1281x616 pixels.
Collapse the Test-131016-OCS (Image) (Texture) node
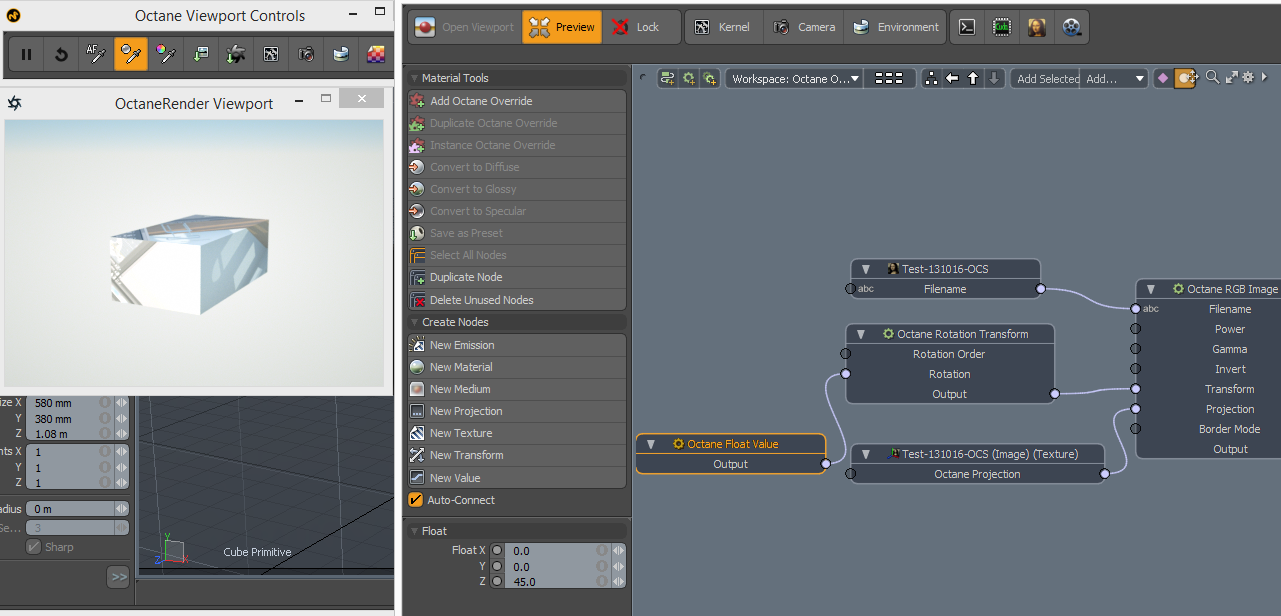coord(866,454)
